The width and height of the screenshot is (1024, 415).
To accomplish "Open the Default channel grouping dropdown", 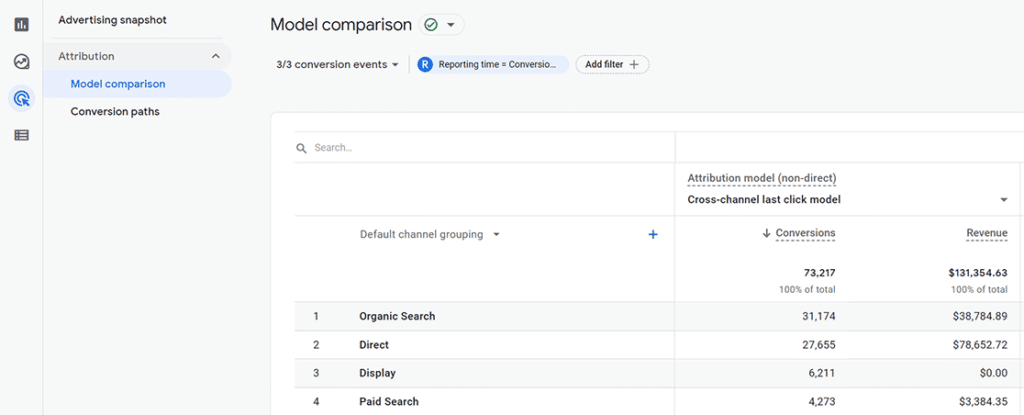I will click(430, 235).
